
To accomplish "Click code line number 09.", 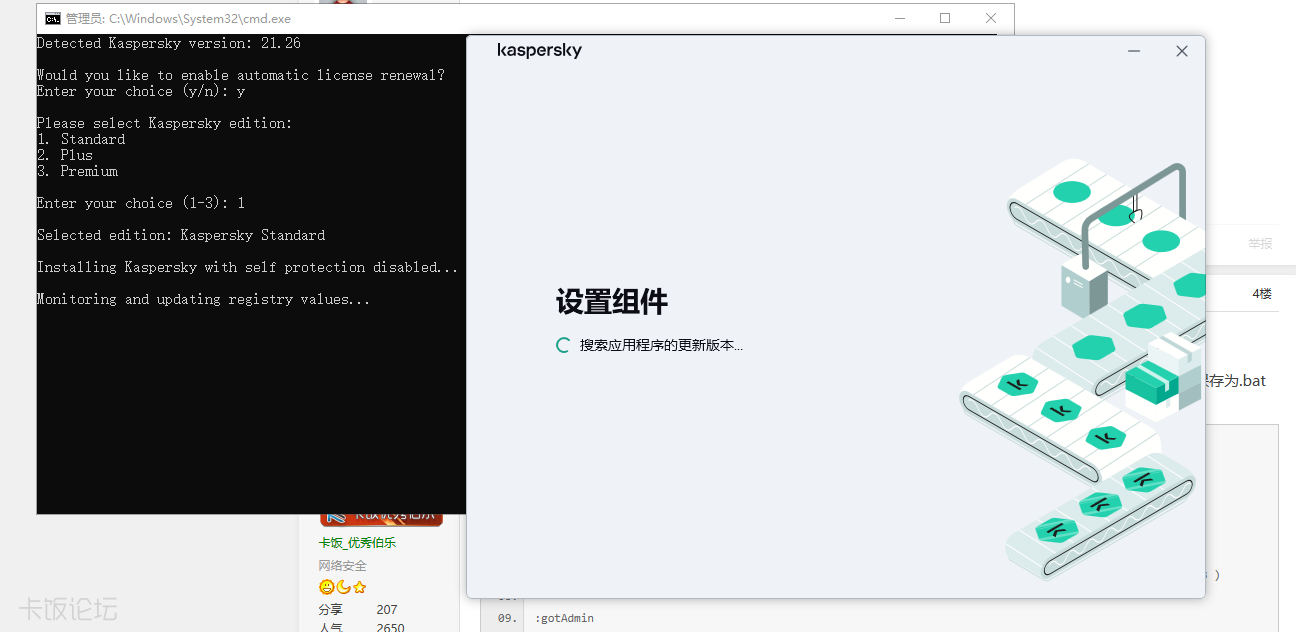I will pyautogui.click(x=506, y=618).
